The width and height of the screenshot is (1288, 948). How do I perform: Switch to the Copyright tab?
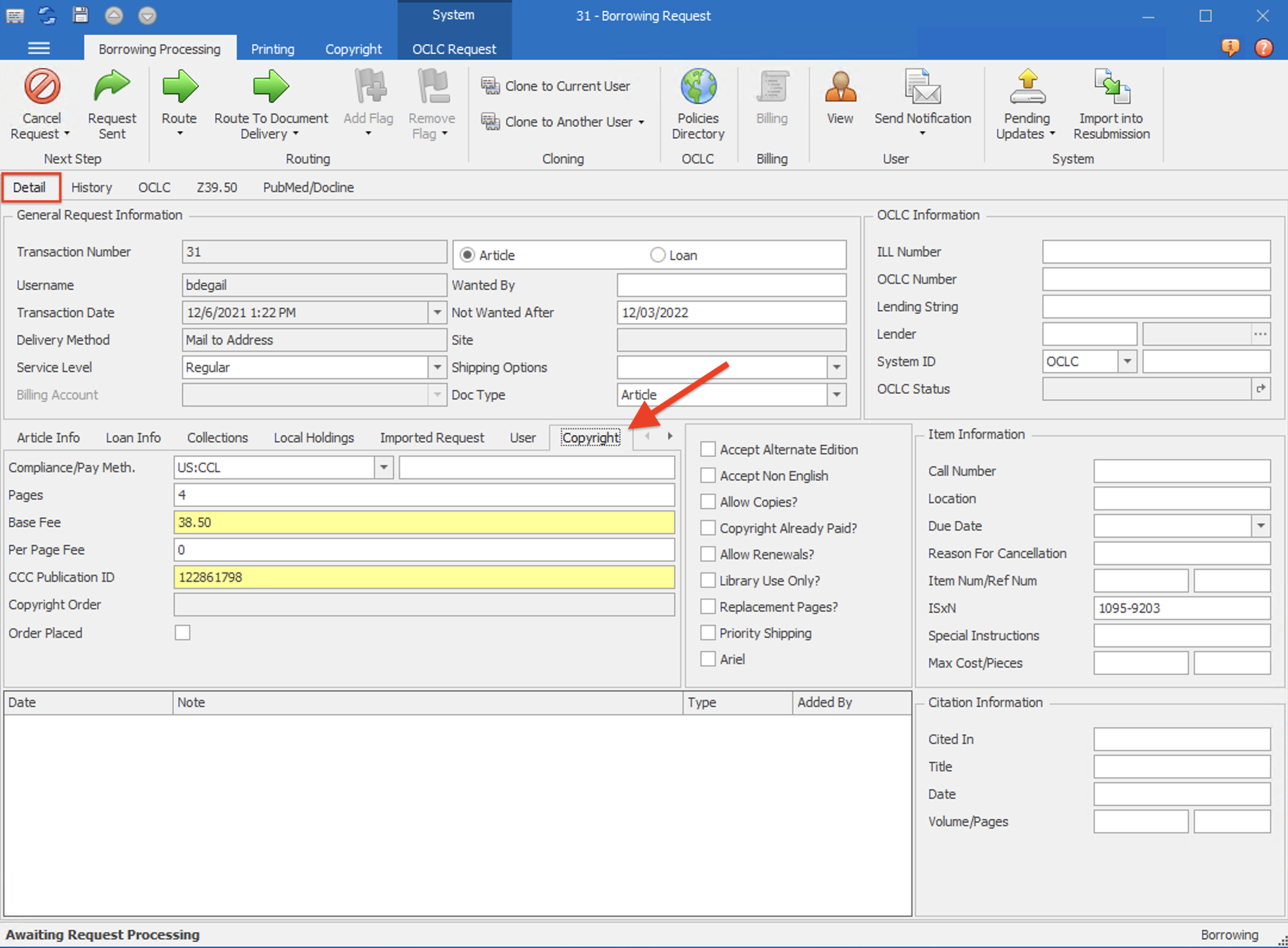pyautogui.click(x=591, y=437)
